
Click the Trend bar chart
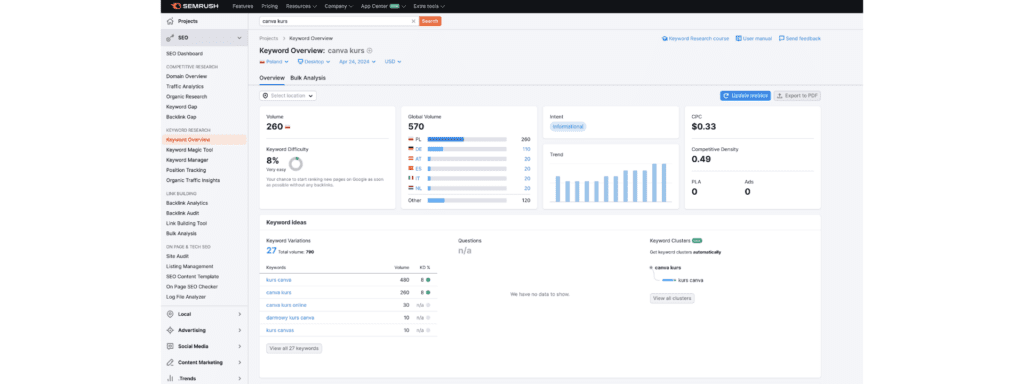(611, 182)
